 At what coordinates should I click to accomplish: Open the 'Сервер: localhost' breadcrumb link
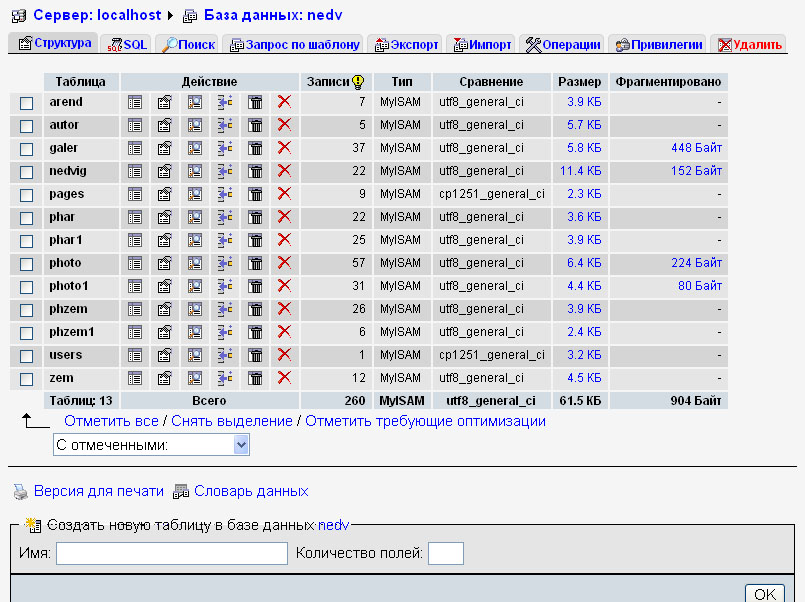pyautogui.click(x=97, y=15)
